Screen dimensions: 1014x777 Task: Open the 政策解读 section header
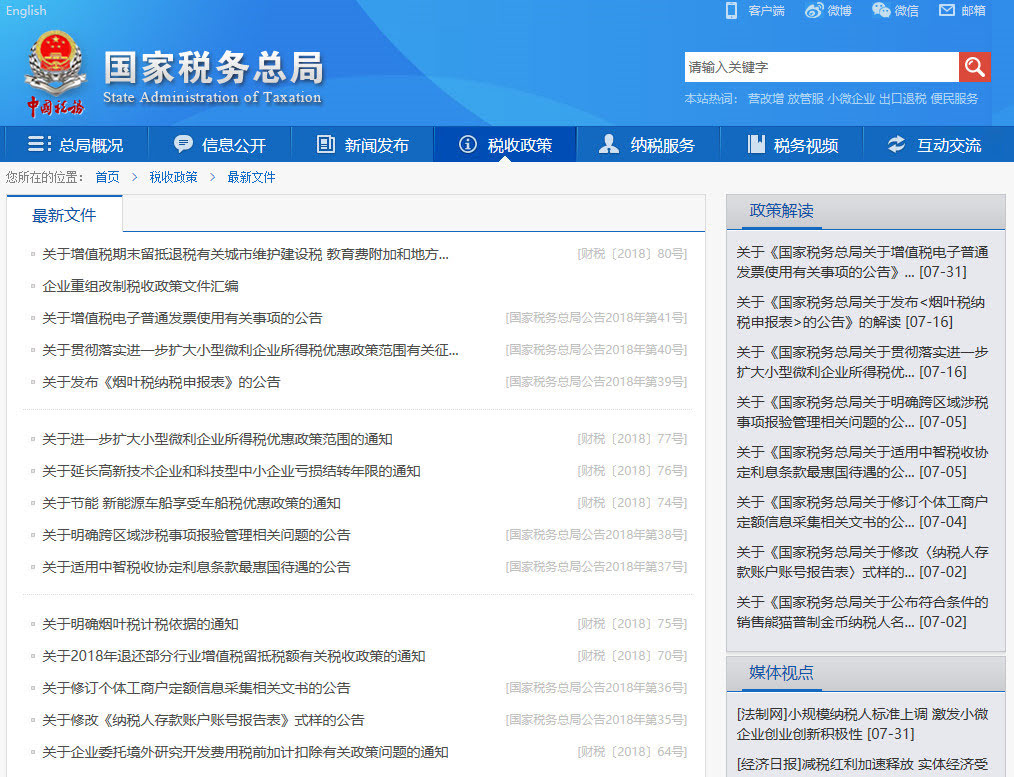click(x=781, y=211)
